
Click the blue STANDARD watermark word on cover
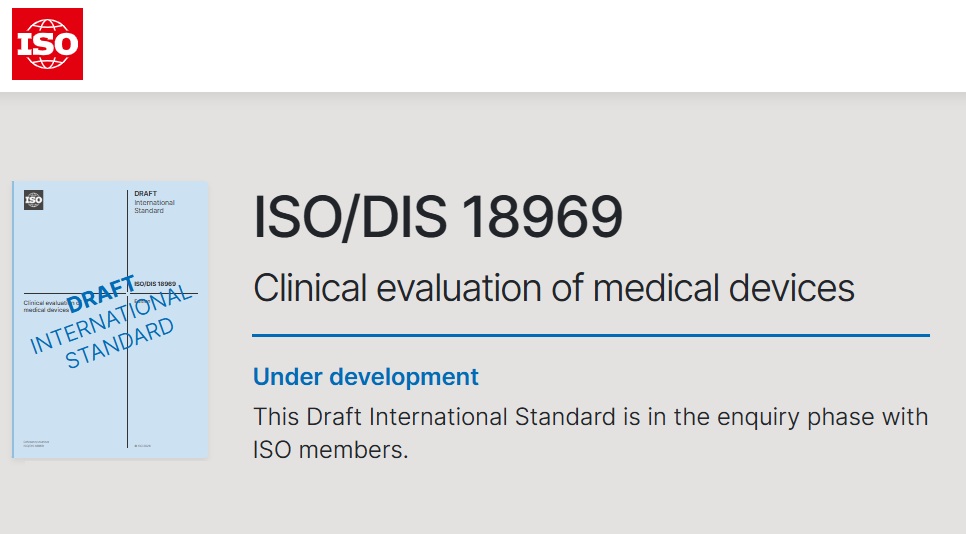pyautogui.click(x=120, y=344)
